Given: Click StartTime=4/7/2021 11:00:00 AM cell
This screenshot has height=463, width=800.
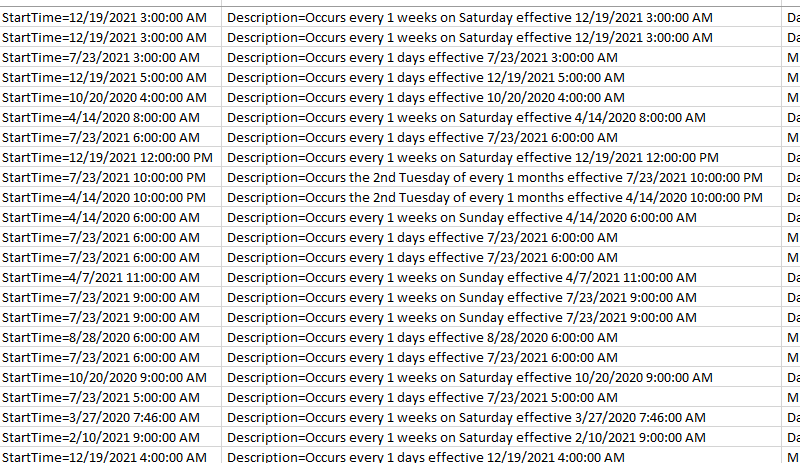Looking at the screenshot, I should coord(111,278).
